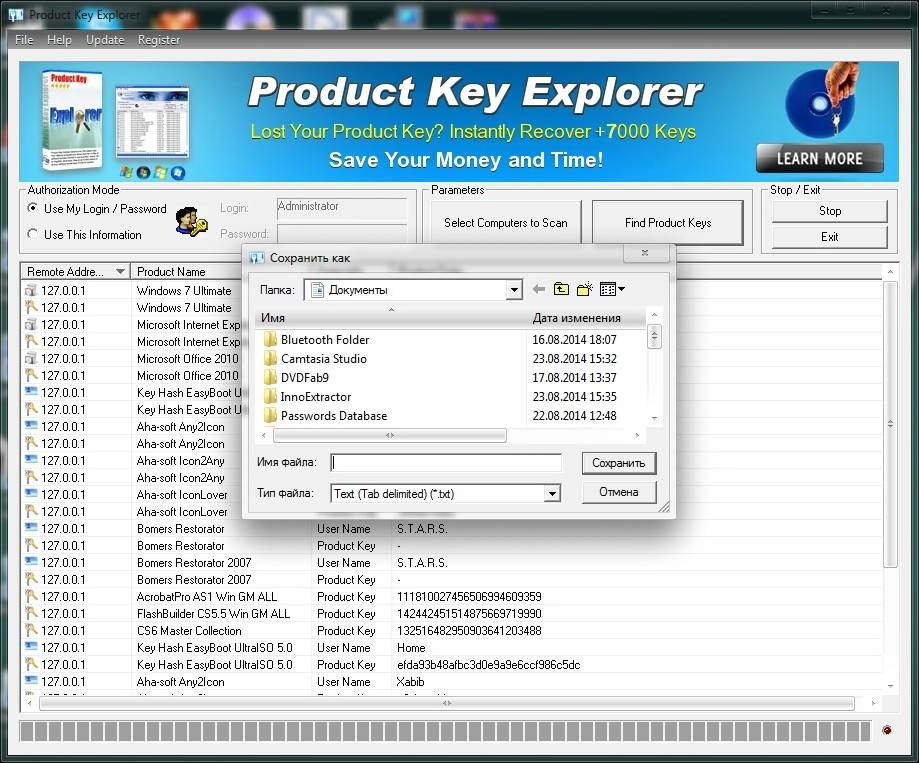Click the key icon of the CS6 Master Collection row
Screen dimensions: 919x763
coord(31,631)
